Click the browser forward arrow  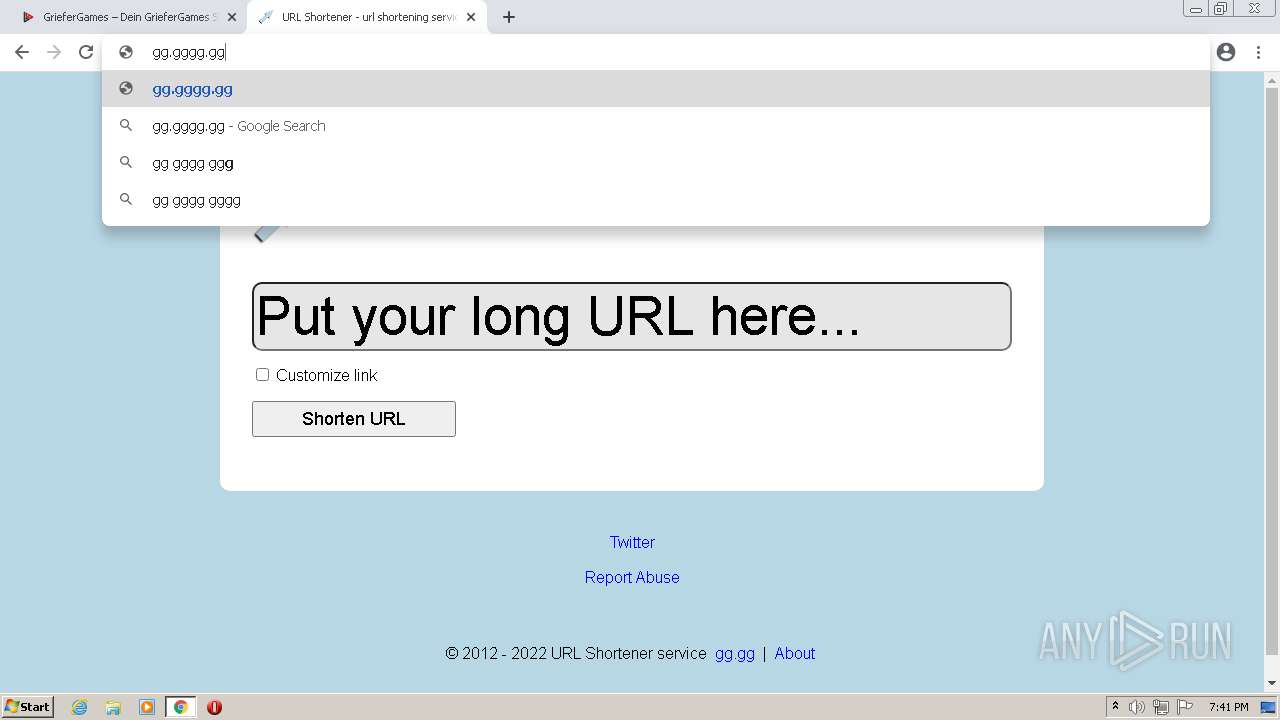(x=54, y=52)
